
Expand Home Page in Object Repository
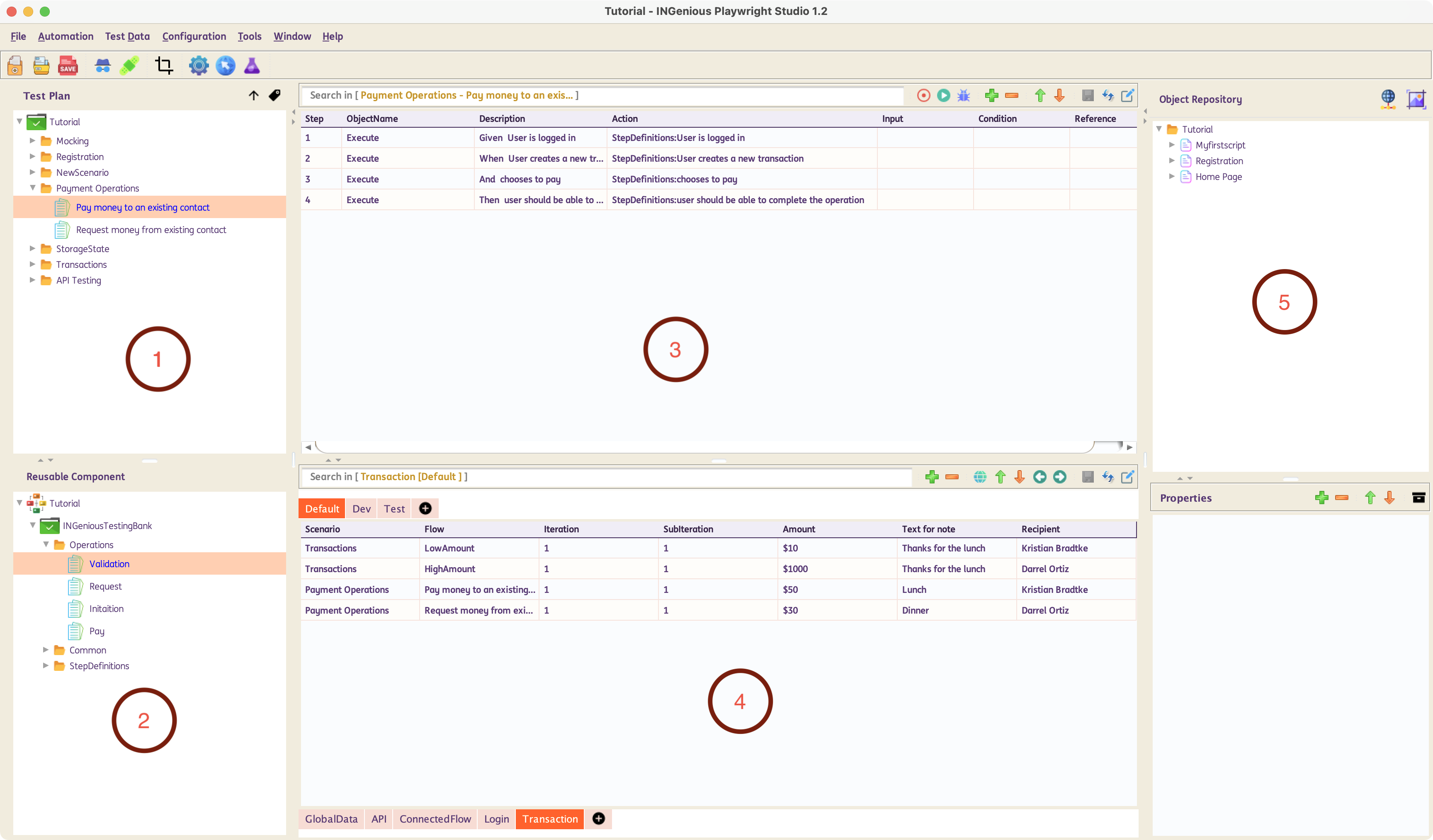(1172, 176)
